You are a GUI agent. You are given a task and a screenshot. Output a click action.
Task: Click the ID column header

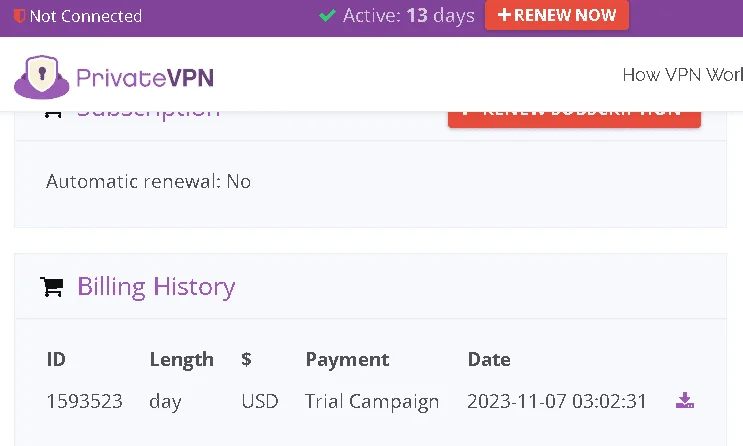[56, 359]
